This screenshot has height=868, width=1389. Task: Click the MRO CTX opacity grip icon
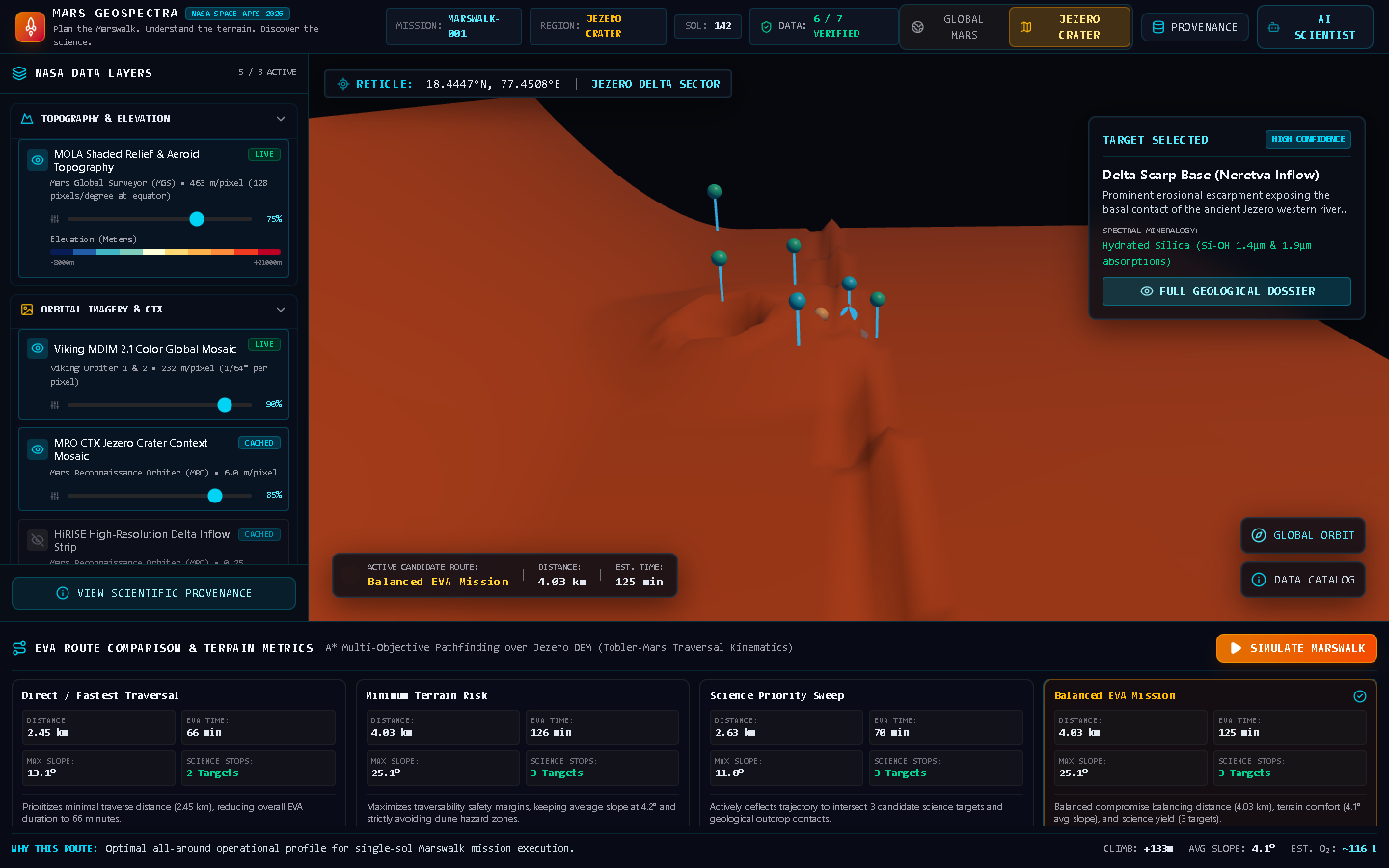point(55,496)
